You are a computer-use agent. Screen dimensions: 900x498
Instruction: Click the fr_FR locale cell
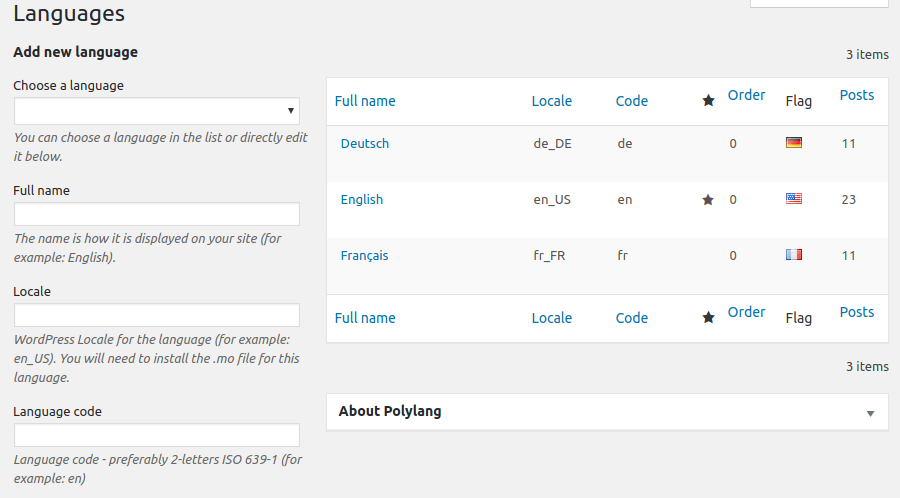pos(549,256)
